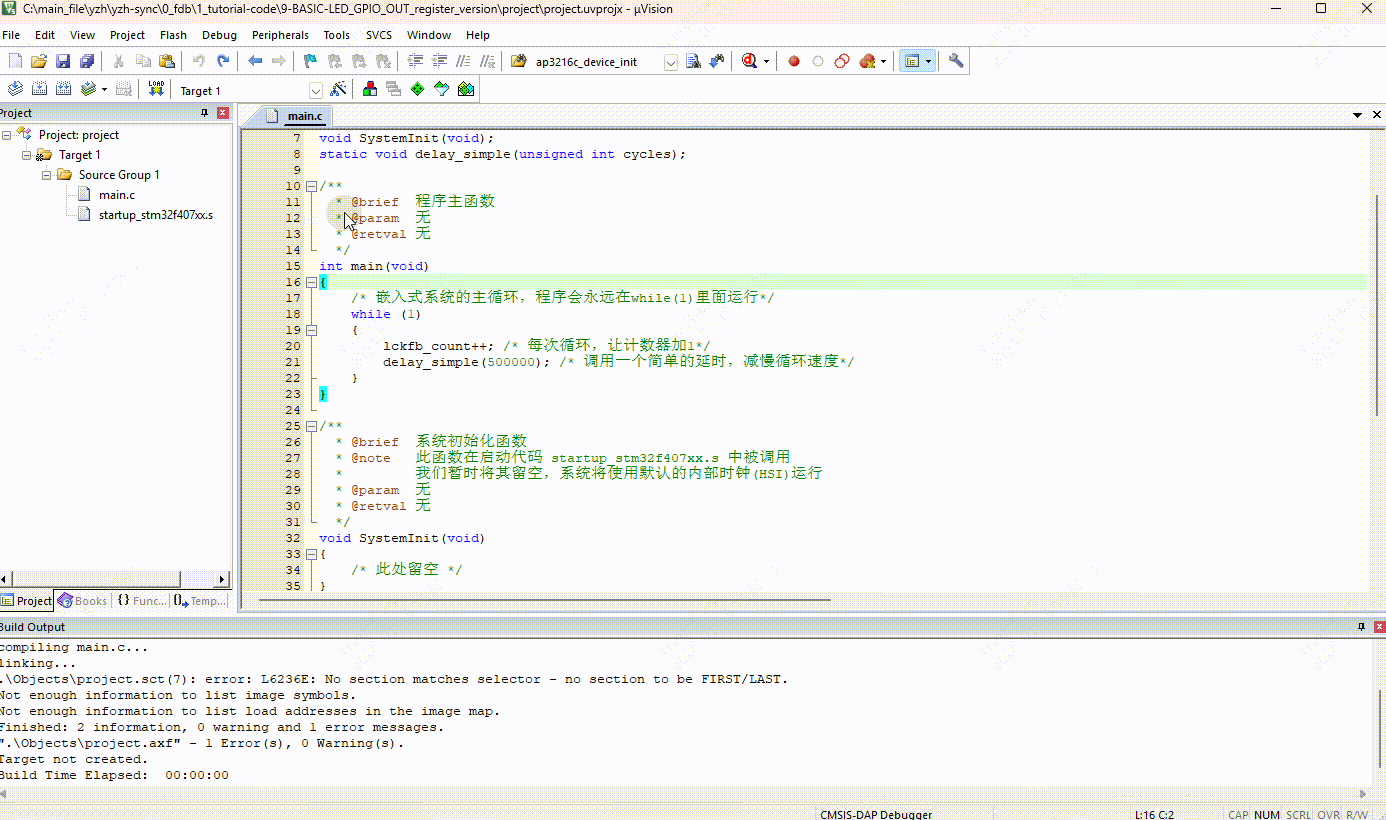Pin the Build Output panel
The width and height of the screenshot is (1386, 820).
[1361, 627]
